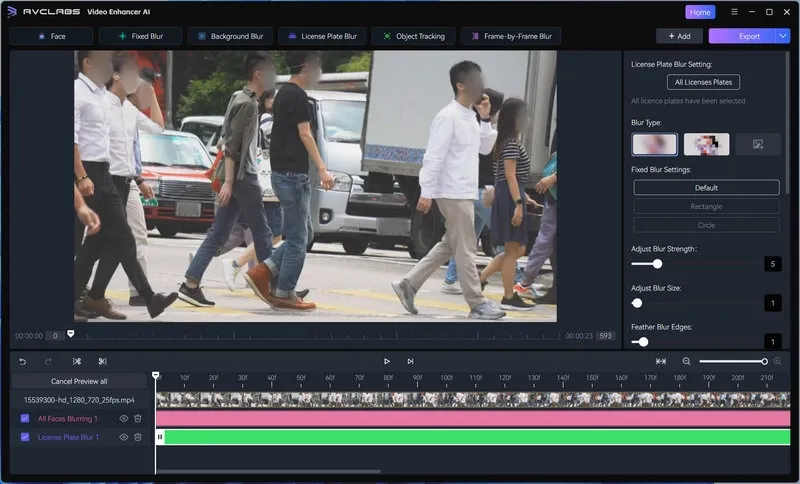Image resolution: width=800 pixels, height=484 pixels.
Task: Select the License Plate Blur 1 label
Action: coord(68,438)
